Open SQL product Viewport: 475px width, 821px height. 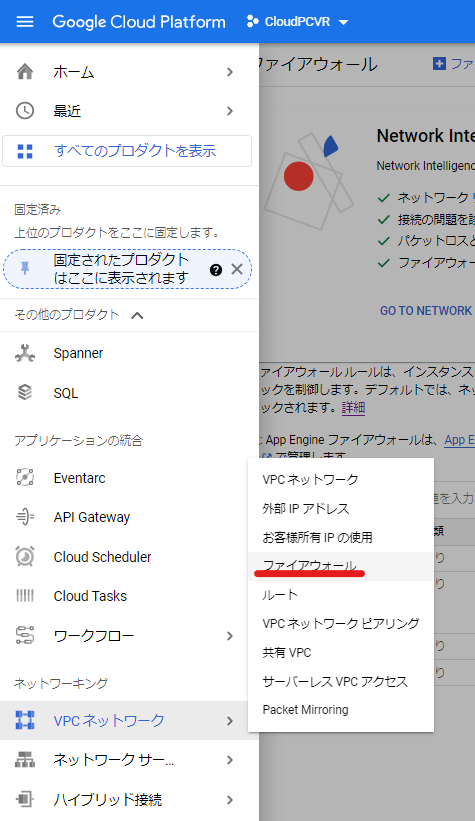click(x=65, y=393)
